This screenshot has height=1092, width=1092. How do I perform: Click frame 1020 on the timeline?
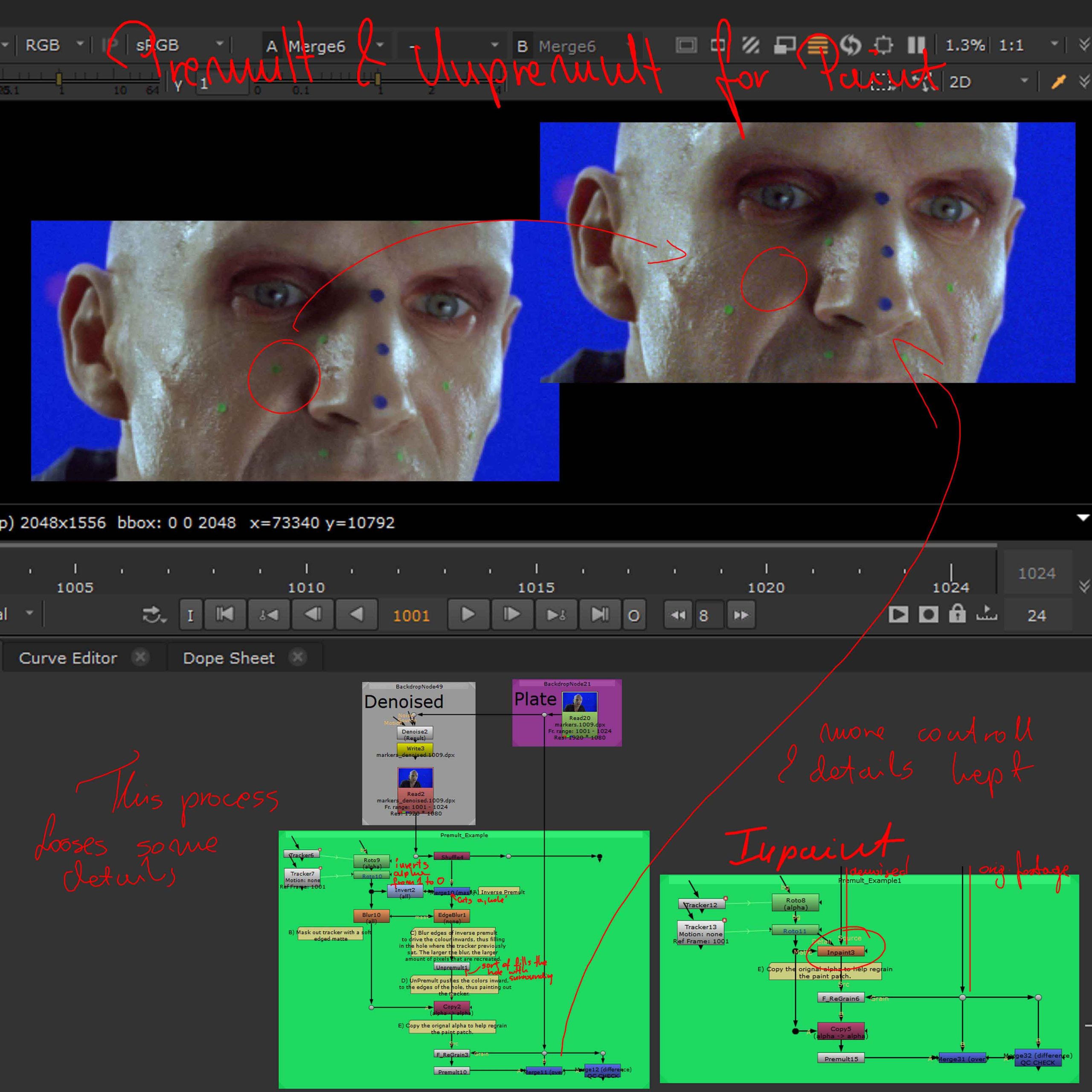[766, 587]
